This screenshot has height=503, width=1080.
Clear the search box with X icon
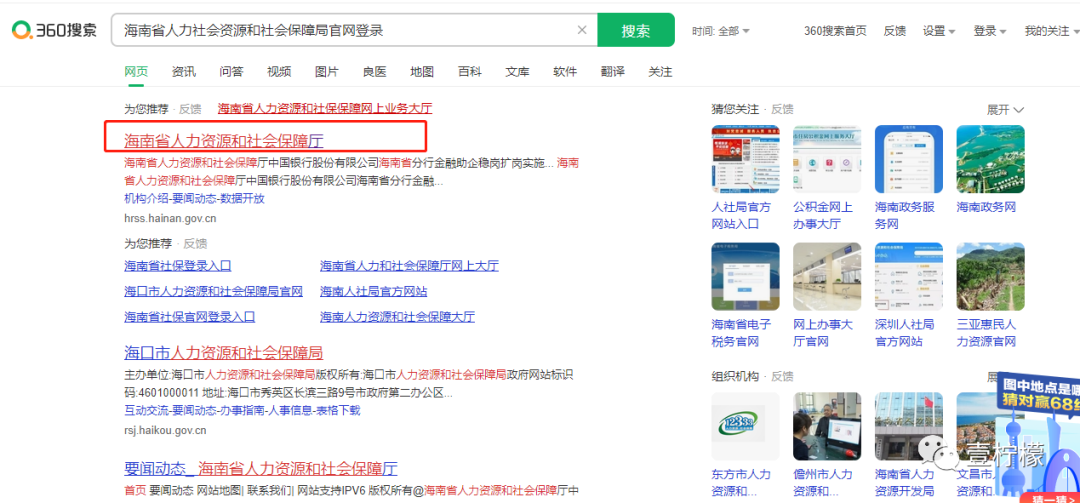tap(582, 30)
